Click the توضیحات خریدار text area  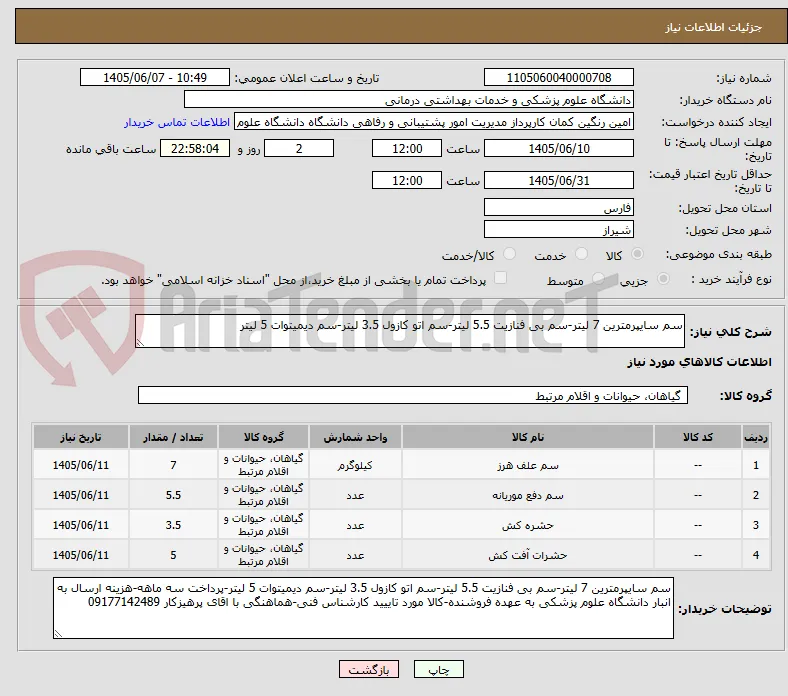tap(363, 608)
